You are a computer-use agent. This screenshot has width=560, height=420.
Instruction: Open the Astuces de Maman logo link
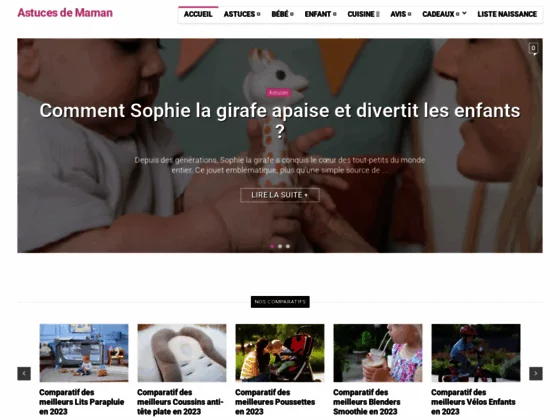click(x=65, y=13)
